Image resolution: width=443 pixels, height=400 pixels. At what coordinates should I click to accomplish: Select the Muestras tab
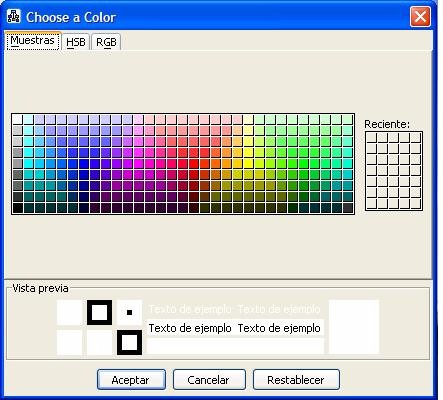32,41
